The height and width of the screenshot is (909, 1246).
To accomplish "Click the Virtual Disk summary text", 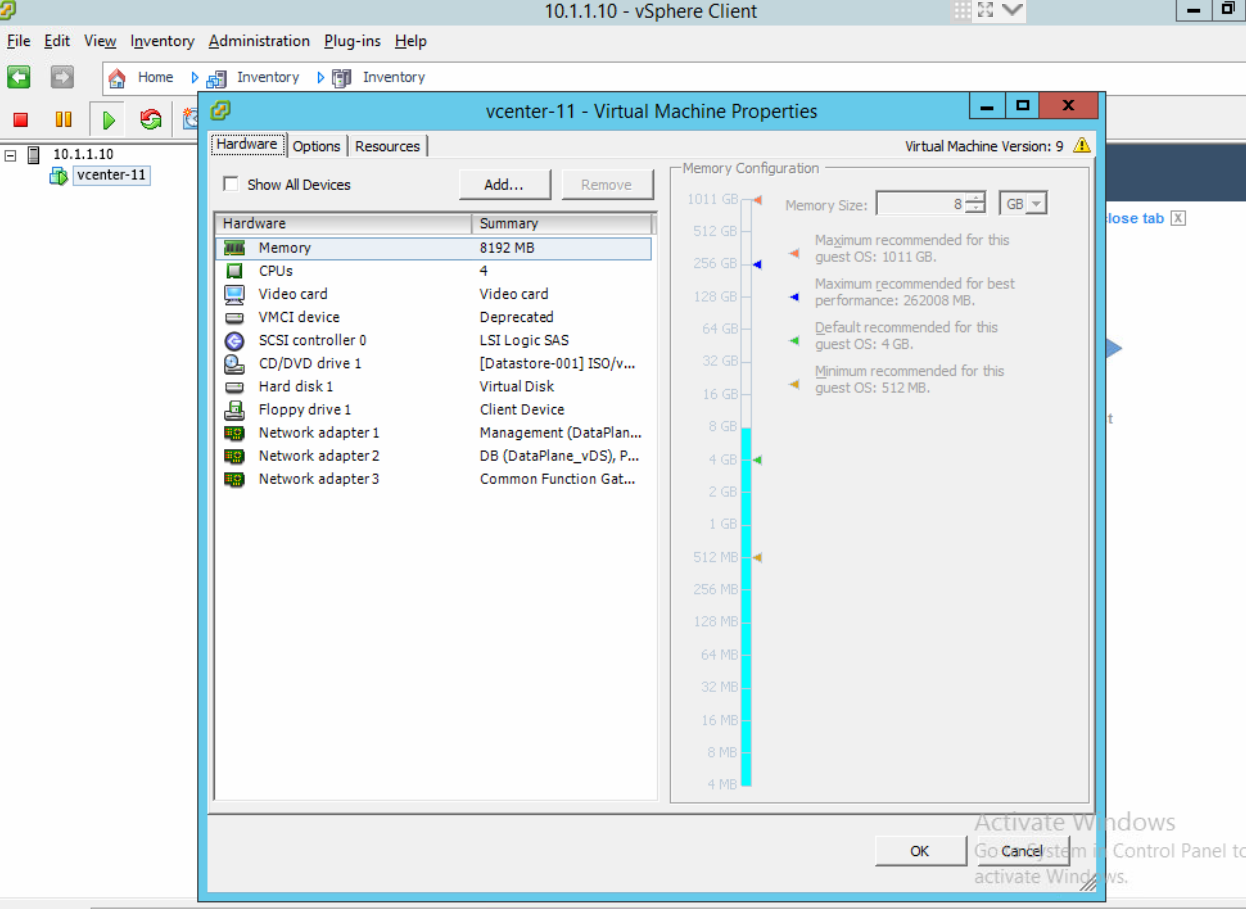I will coord(517,386).
